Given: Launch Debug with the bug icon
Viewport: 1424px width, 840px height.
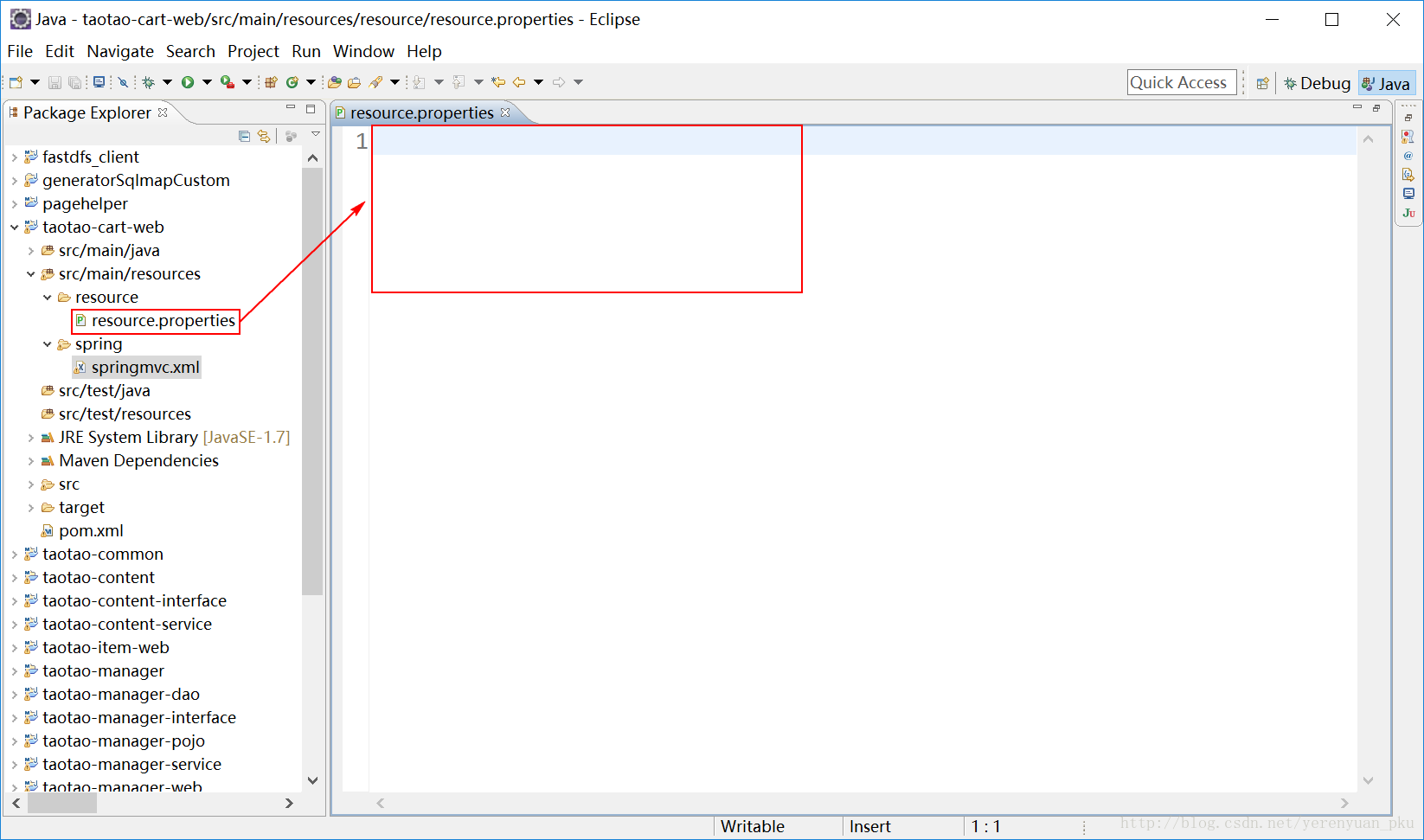Looking at the screenshot, I should click(149, 82).
